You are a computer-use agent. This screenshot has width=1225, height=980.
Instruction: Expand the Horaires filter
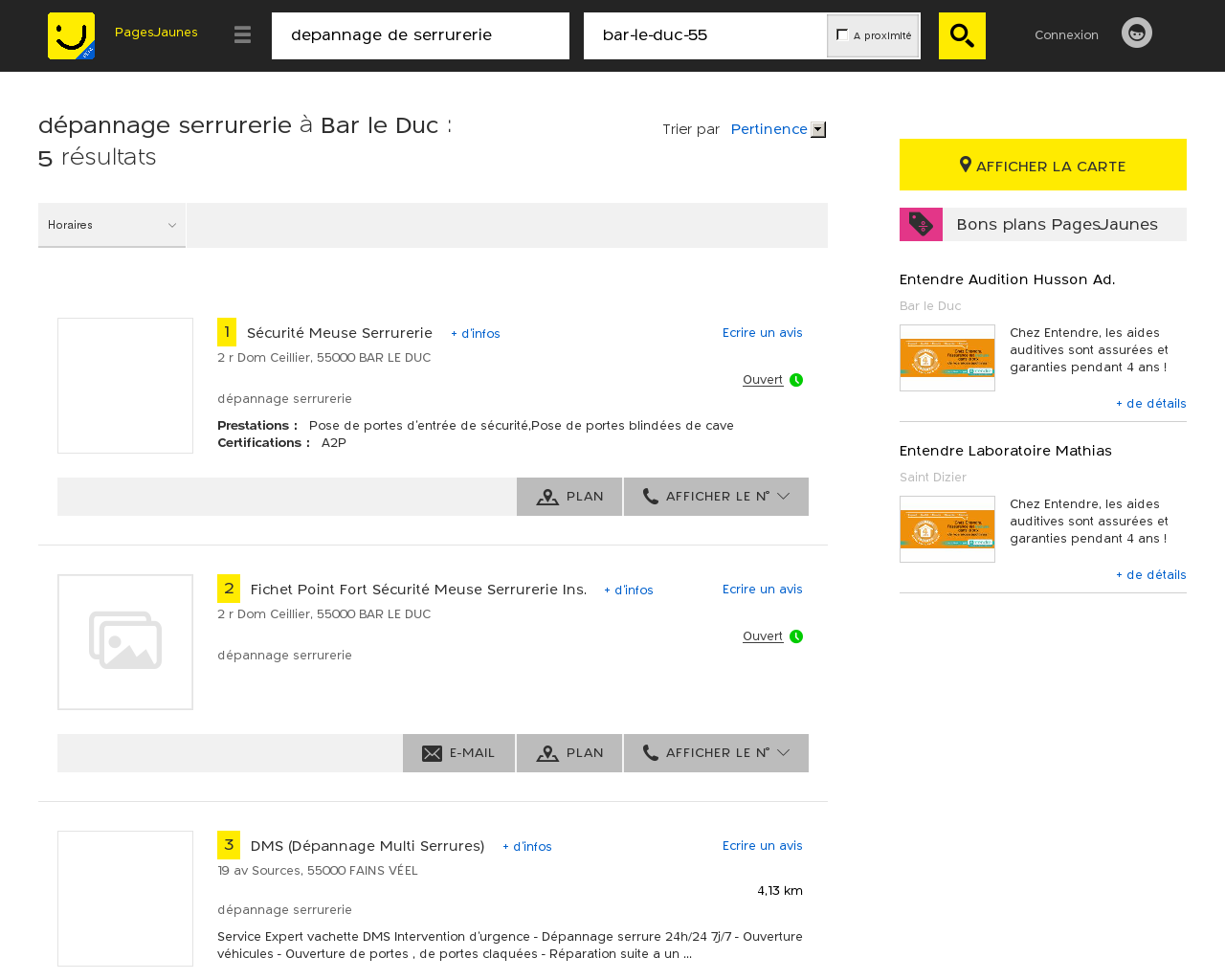point(112,225)
